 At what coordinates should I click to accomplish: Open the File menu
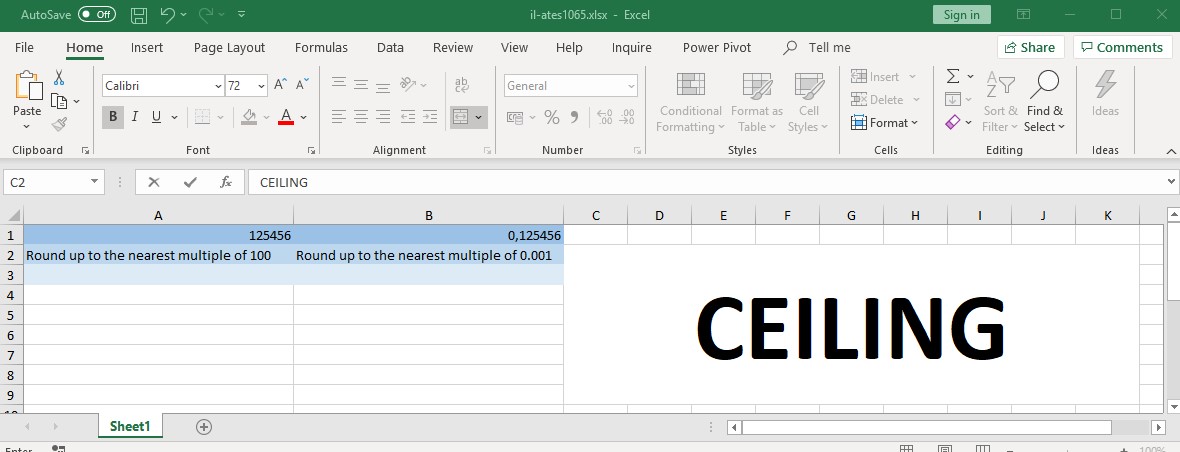tap(24, 47)
